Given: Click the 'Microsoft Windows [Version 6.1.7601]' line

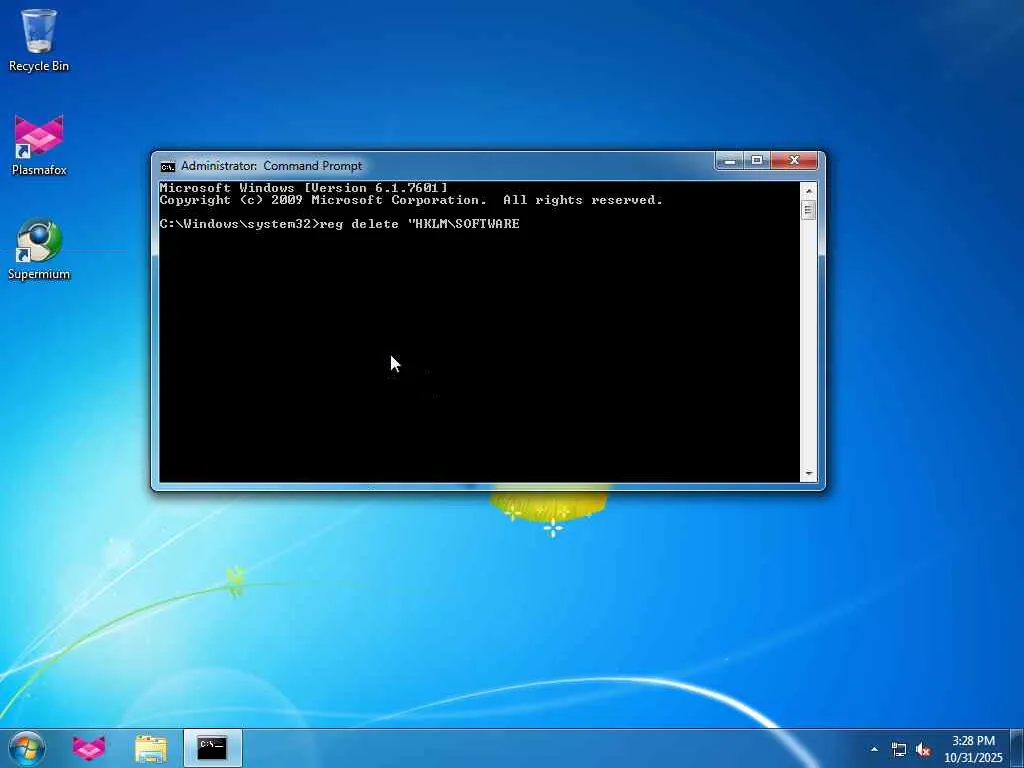Looking at the screenshot, I should (304, 188).
